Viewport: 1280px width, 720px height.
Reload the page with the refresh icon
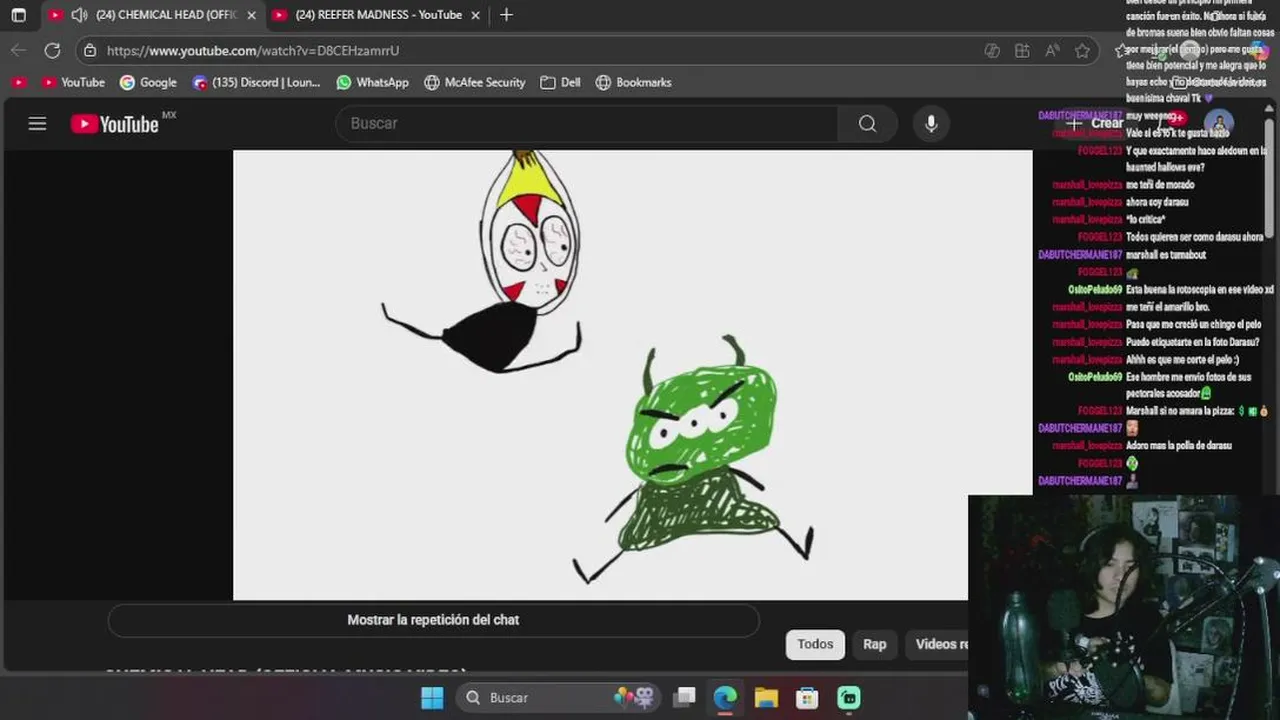(x=53, y=50)
